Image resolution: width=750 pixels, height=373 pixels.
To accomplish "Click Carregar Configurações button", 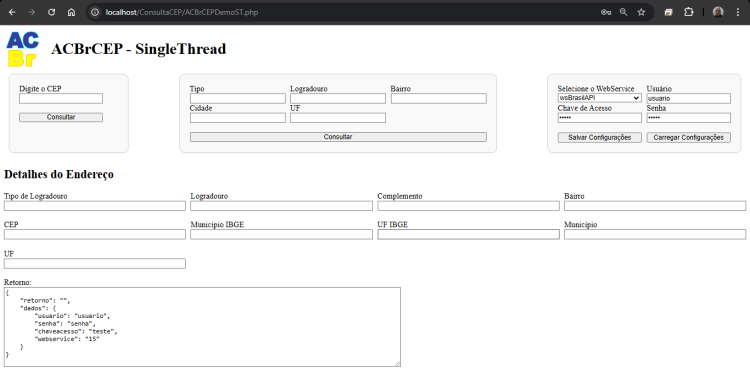I will coord(688,137).
